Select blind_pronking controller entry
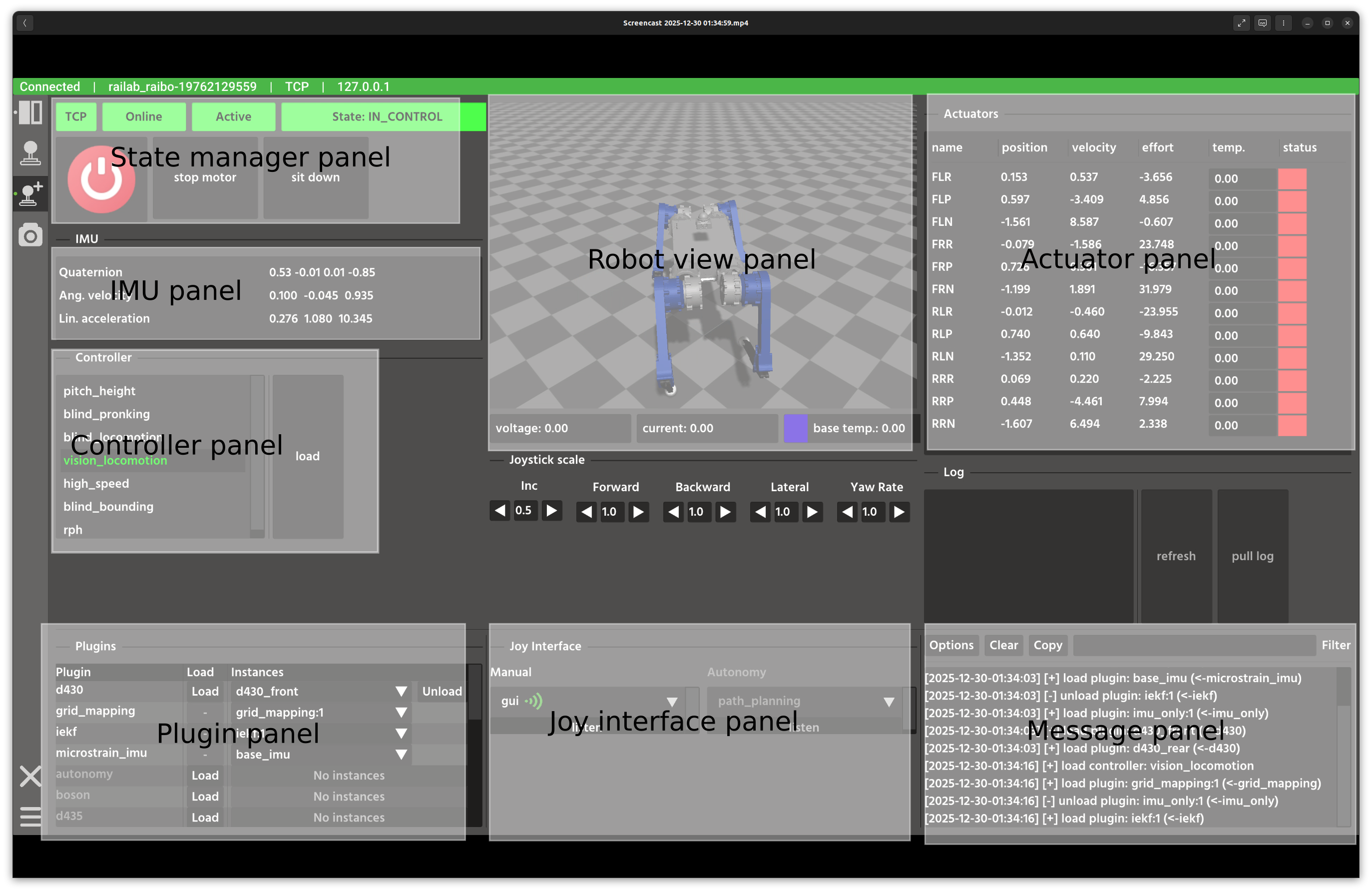Screen dimensions: 1372x892 (107, 414)
